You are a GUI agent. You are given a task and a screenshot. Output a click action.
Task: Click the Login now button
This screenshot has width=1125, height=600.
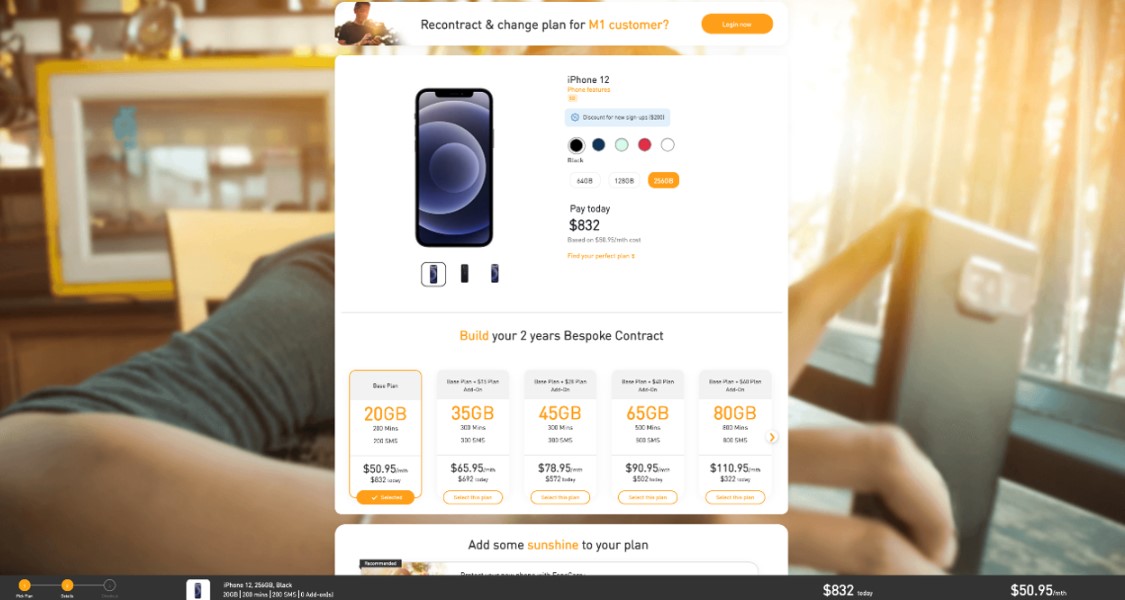737,24
